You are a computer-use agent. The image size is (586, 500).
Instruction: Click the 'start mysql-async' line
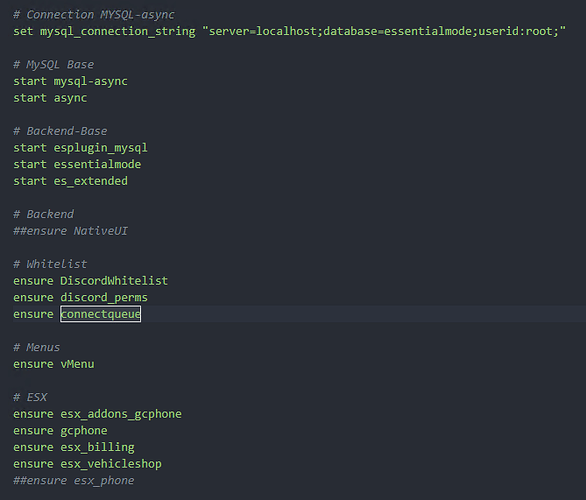coord(70,81)
